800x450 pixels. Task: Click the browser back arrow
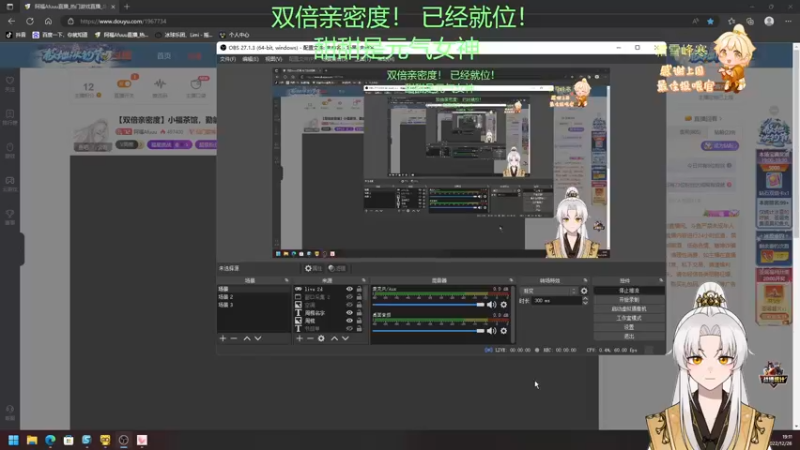[x=11, y=21]
